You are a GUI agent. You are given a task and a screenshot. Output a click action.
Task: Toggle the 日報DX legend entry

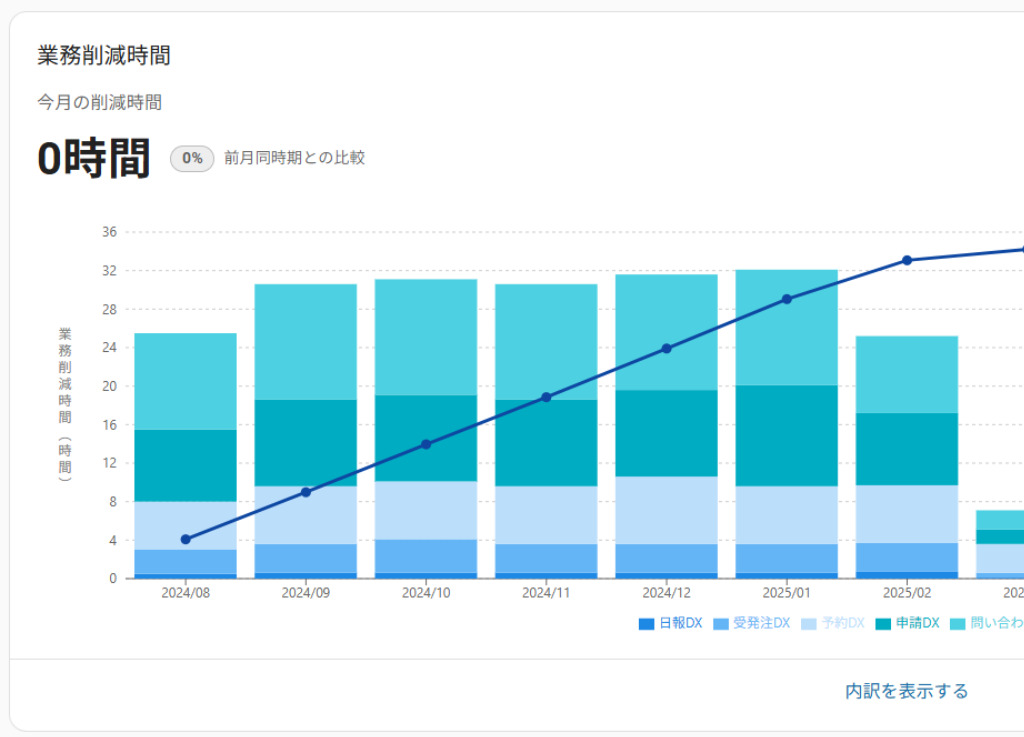[671, 623]
